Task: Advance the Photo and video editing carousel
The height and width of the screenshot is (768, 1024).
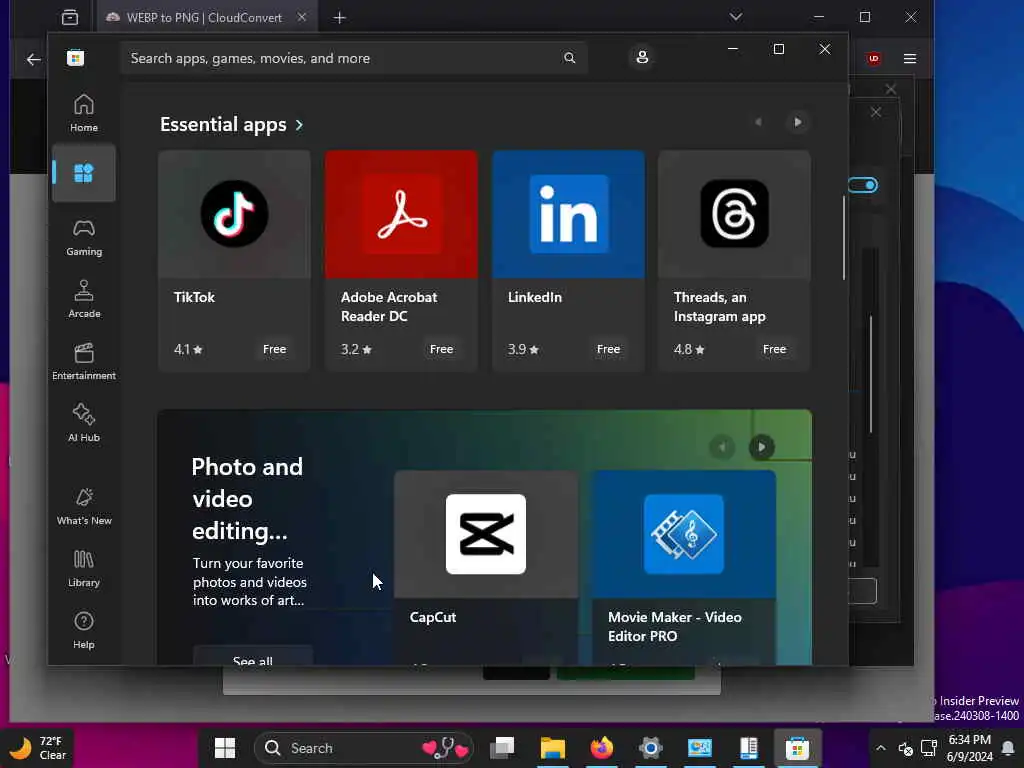Action: (761, 447)
